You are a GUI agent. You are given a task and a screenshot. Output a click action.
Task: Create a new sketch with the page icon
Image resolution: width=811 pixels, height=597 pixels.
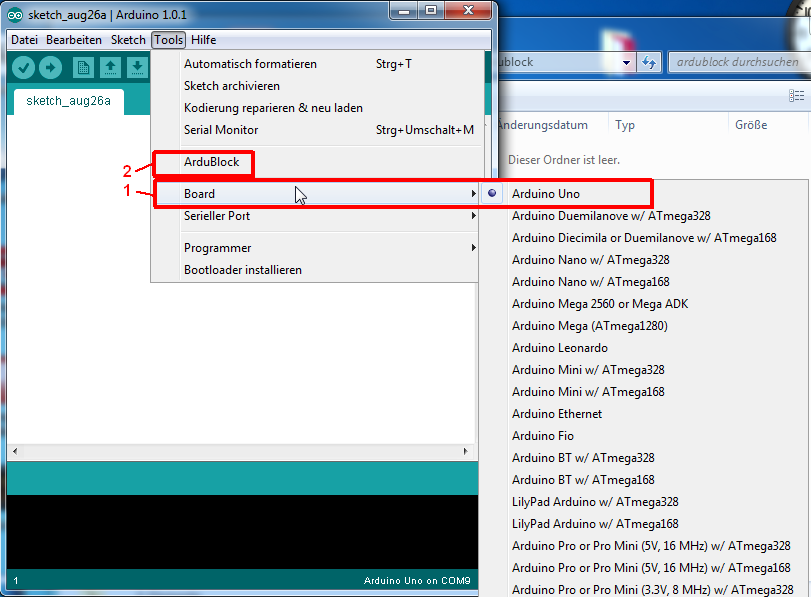(83, 68)
